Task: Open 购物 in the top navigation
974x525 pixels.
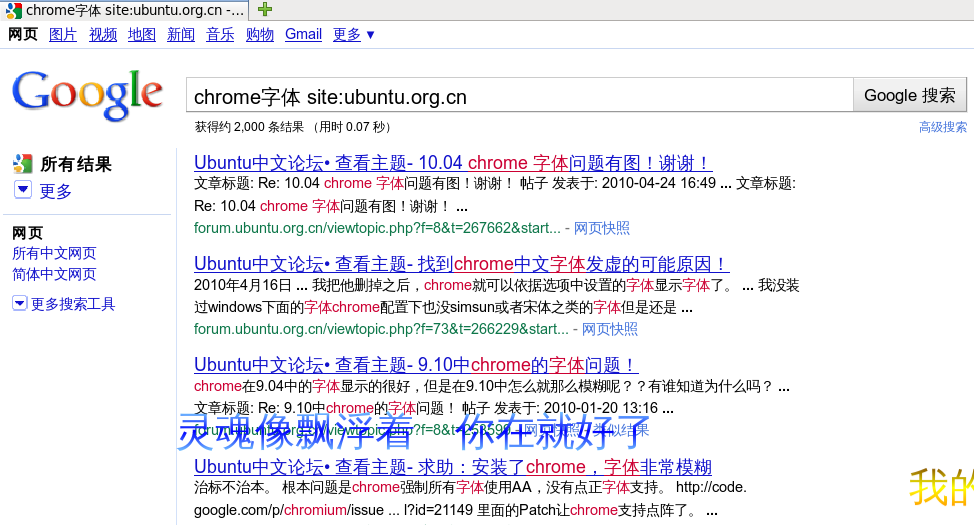Action: pos(260,35)
